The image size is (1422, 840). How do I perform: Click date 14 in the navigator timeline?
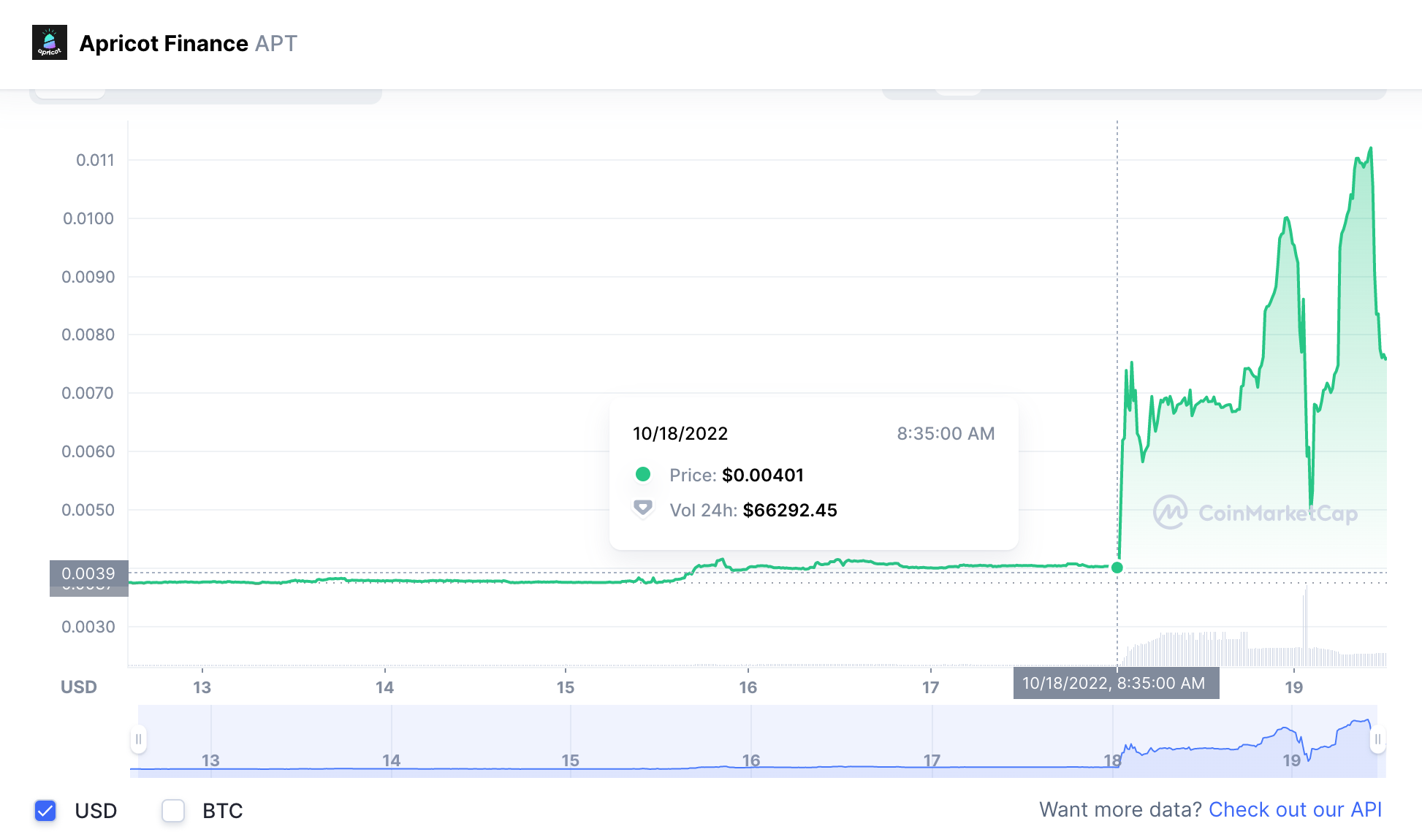click(x=391, y=760)
